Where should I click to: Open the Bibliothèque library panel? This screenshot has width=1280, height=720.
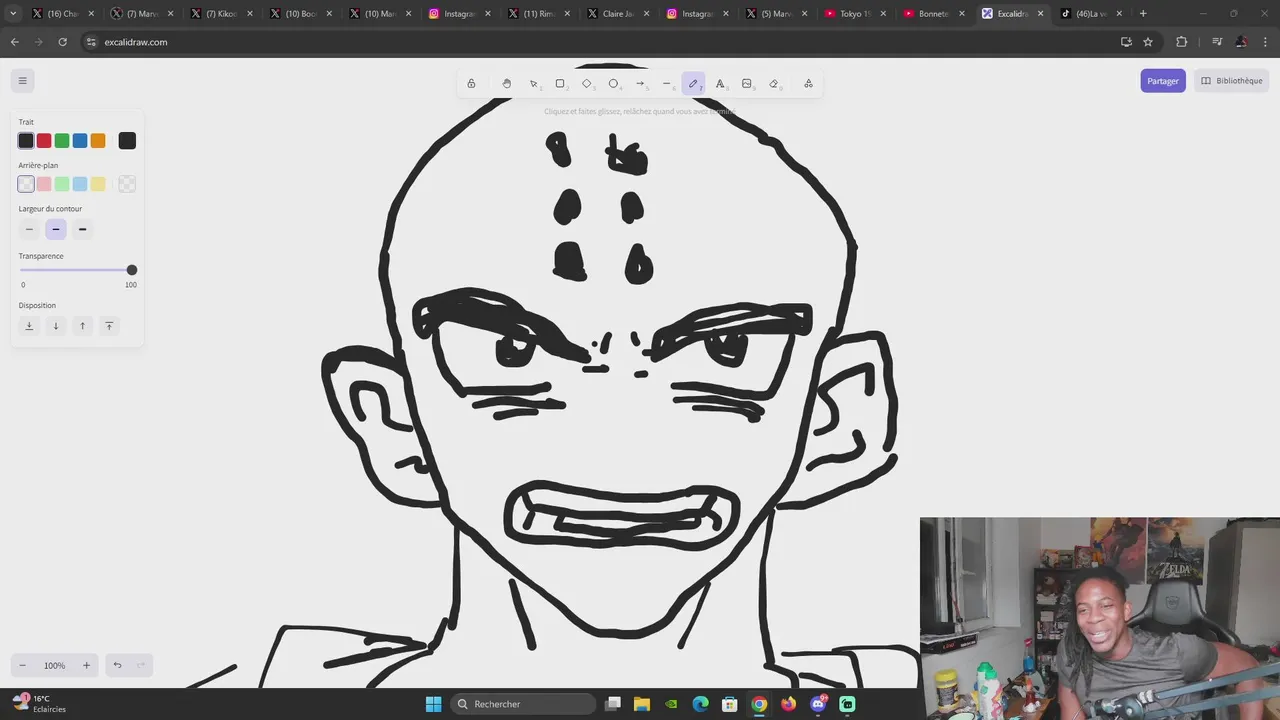click(x=1232, y=81)
